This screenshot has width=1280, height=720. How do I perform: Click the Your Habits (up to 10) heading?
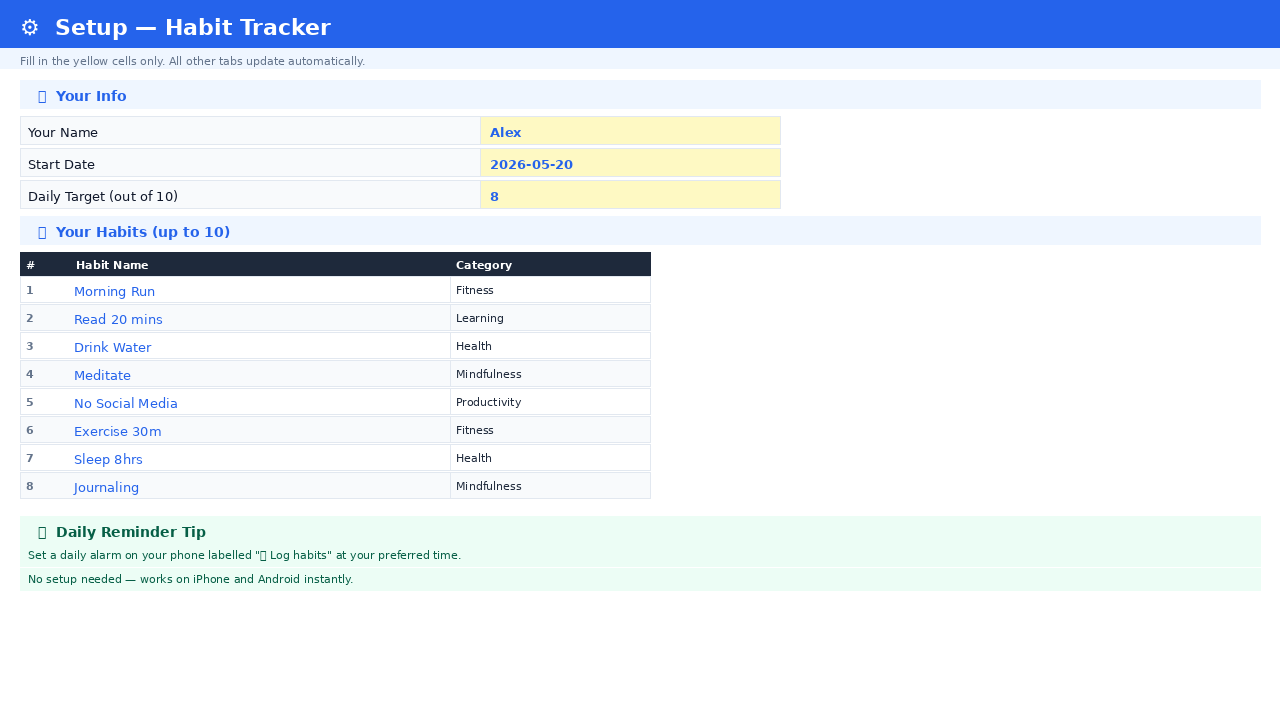click(143, 232)
